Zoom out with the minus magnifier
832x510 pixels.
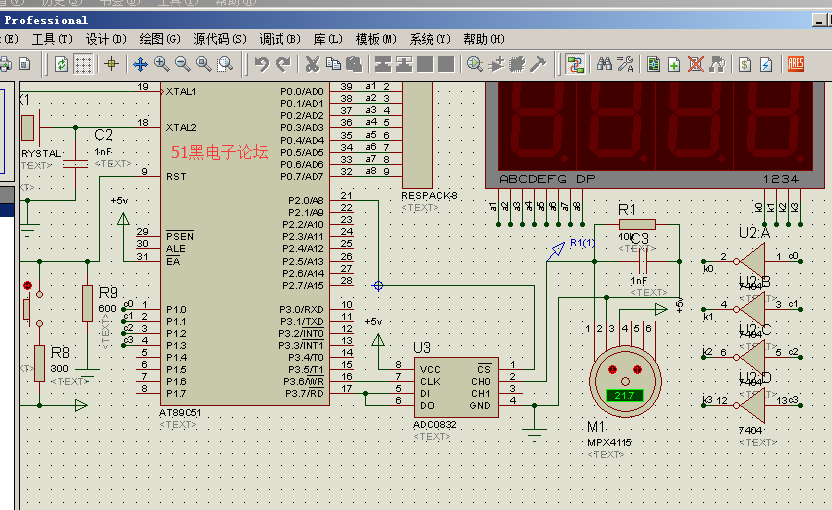pyautogui.click(x=183, y=64)
